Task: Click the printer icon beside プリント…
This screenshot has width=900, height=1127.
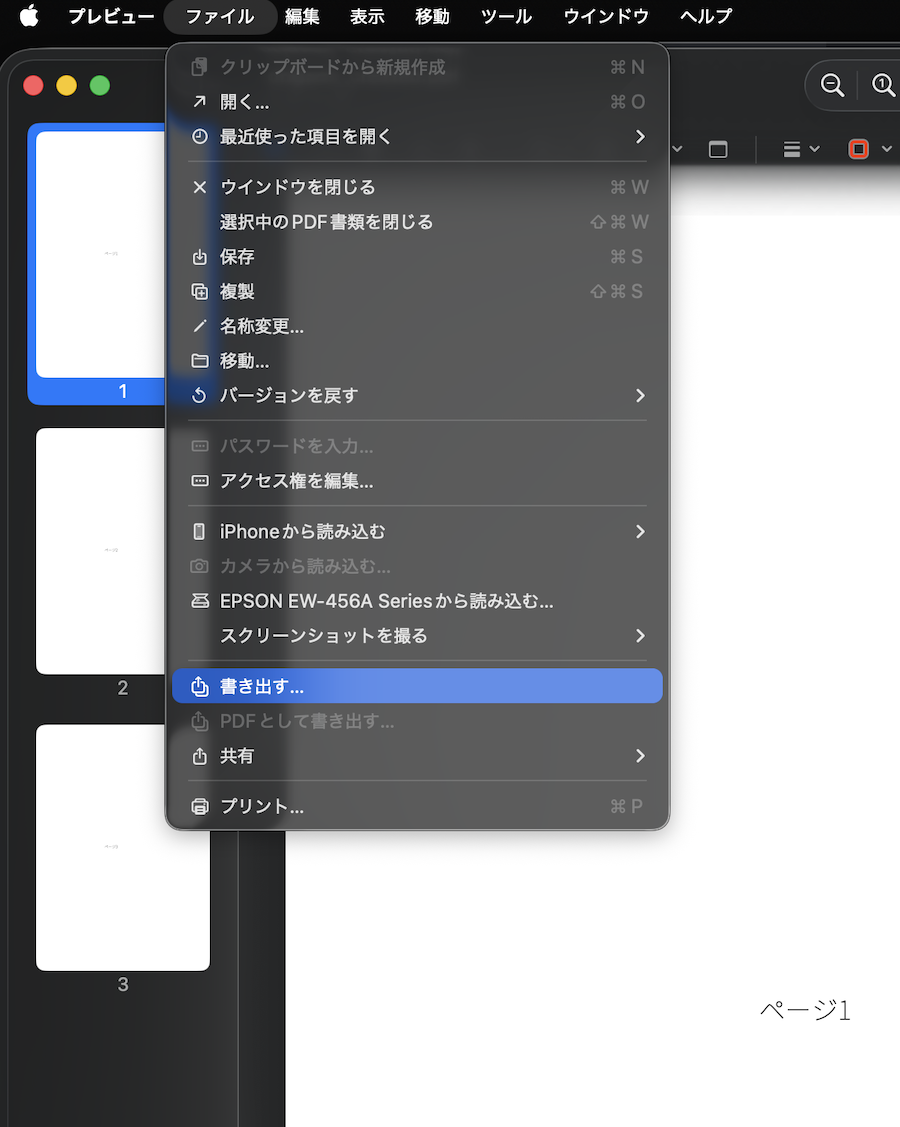Action: 200,806
